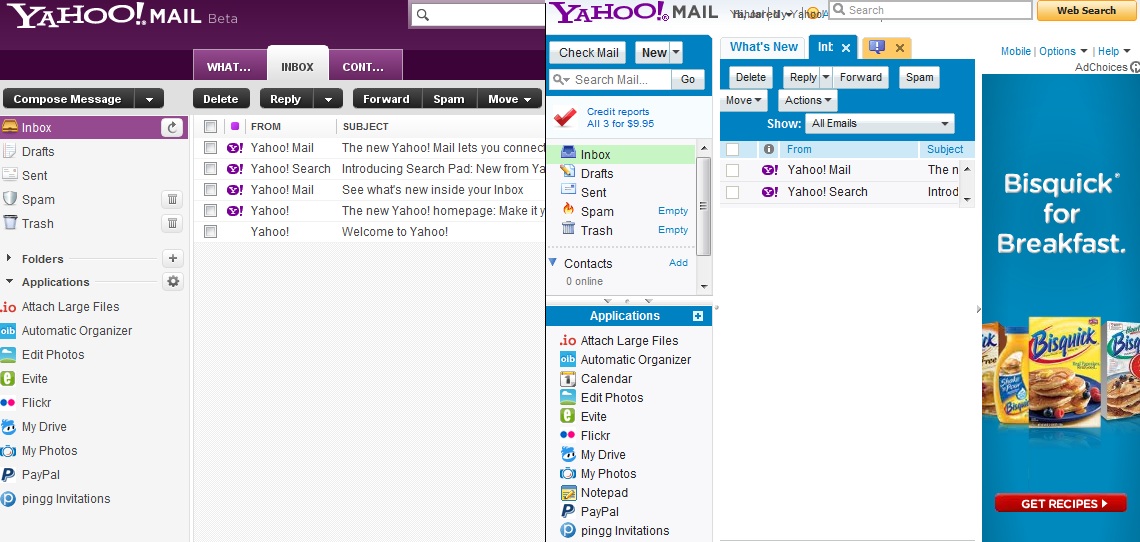The image size is (1140, 542).
Task: Open Beta Reply dropdown arrow
Action: [x=328, y=99]
